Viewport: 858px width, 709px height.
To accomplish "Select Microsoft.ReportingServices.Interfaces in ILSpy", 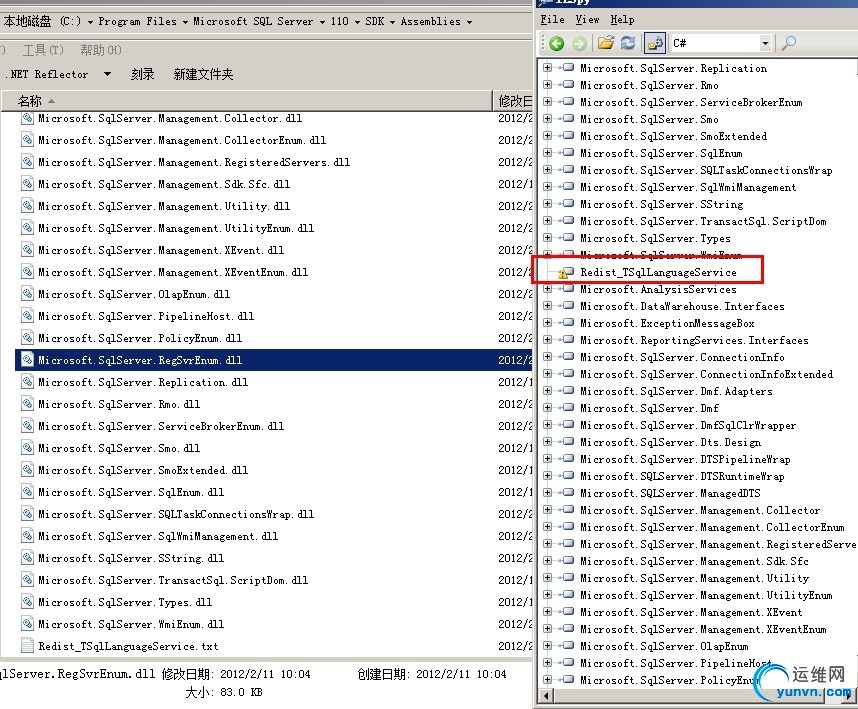I will 694,340.
